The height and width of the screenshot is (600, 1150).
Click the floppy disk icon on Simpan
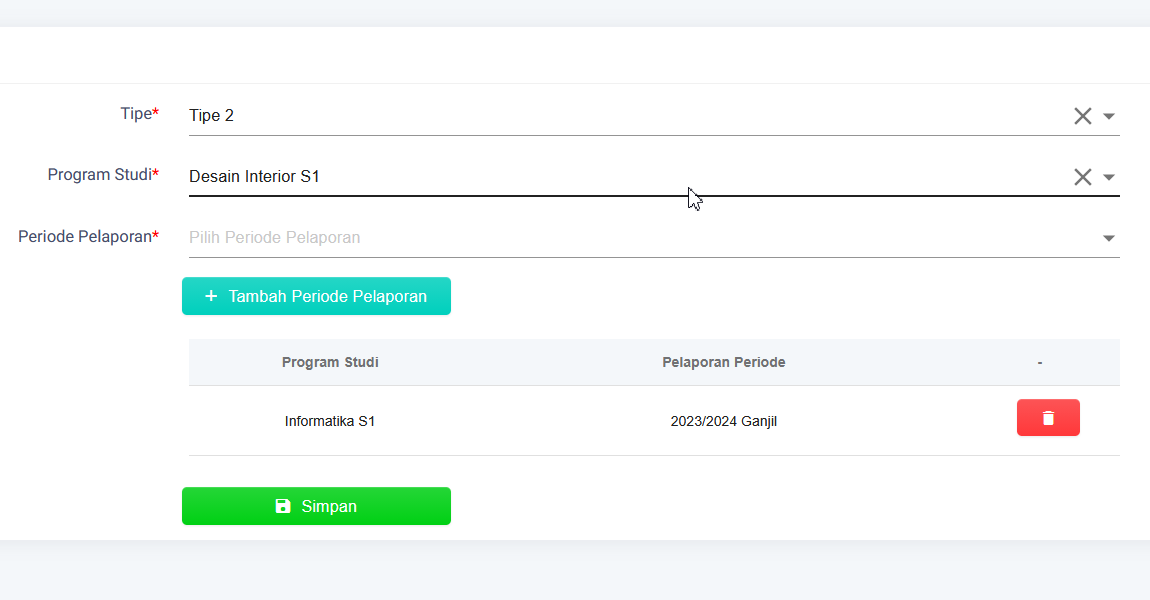coord(283,506)
